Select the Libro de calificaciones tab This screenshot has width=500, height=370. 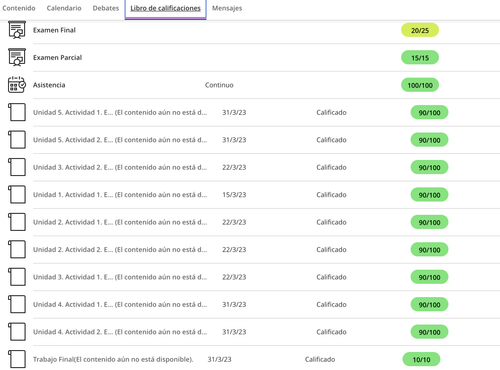coord(165,8)
